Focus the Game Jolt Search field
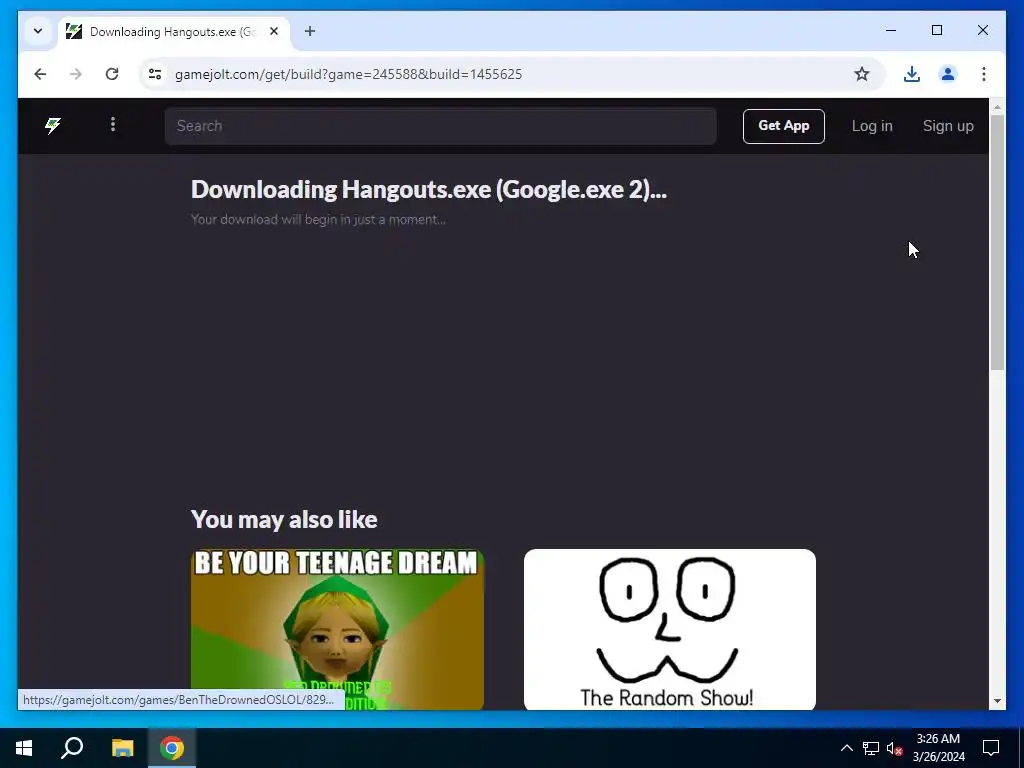The height and width of the screenshot is (768, 1024). pyautogui.click(x=440, y=126)
